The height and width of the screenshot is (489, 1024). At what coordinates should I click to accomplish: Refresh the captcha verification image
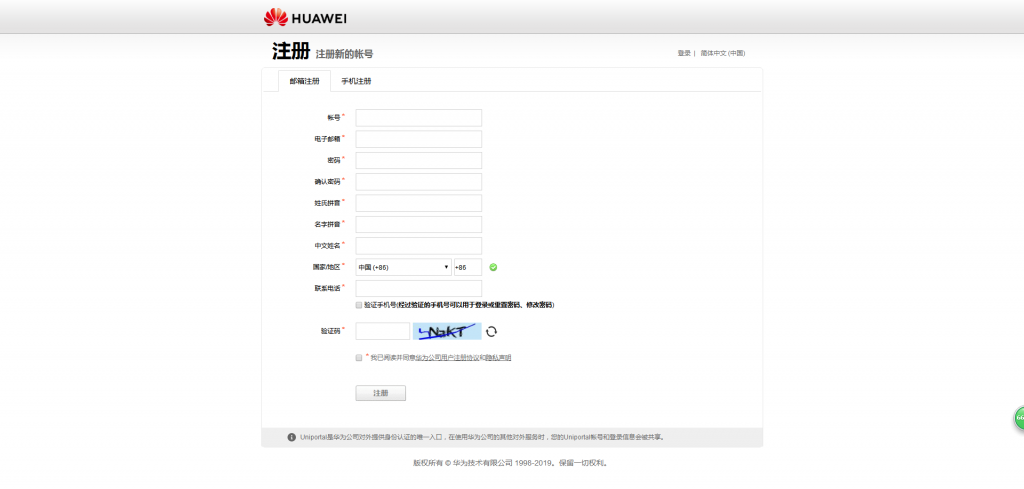(x=491, y=331)
